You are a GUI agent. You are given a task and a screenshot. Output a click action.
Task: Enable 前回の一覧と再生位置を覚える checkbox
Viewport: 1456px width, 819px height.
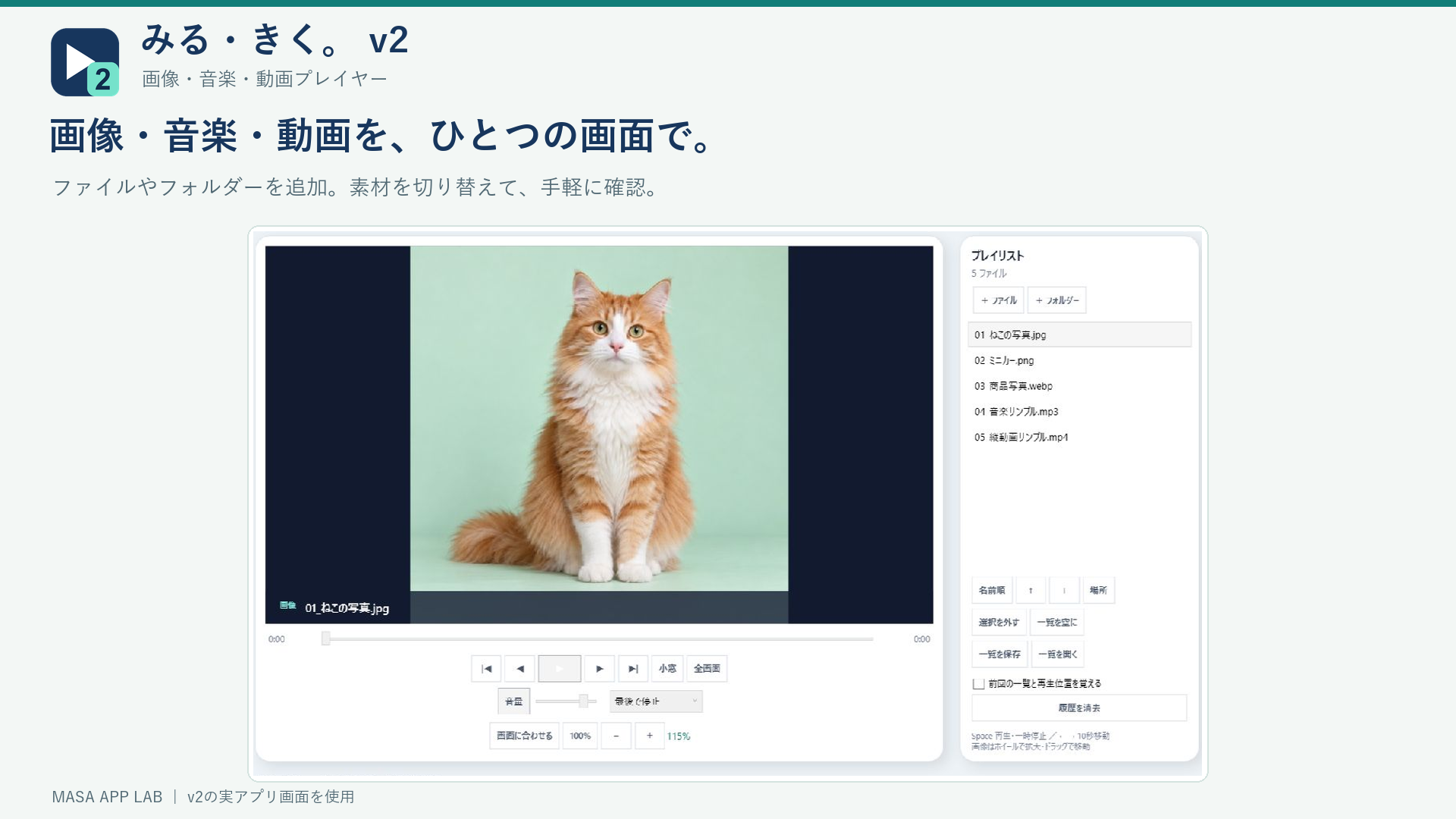point(979,684)
